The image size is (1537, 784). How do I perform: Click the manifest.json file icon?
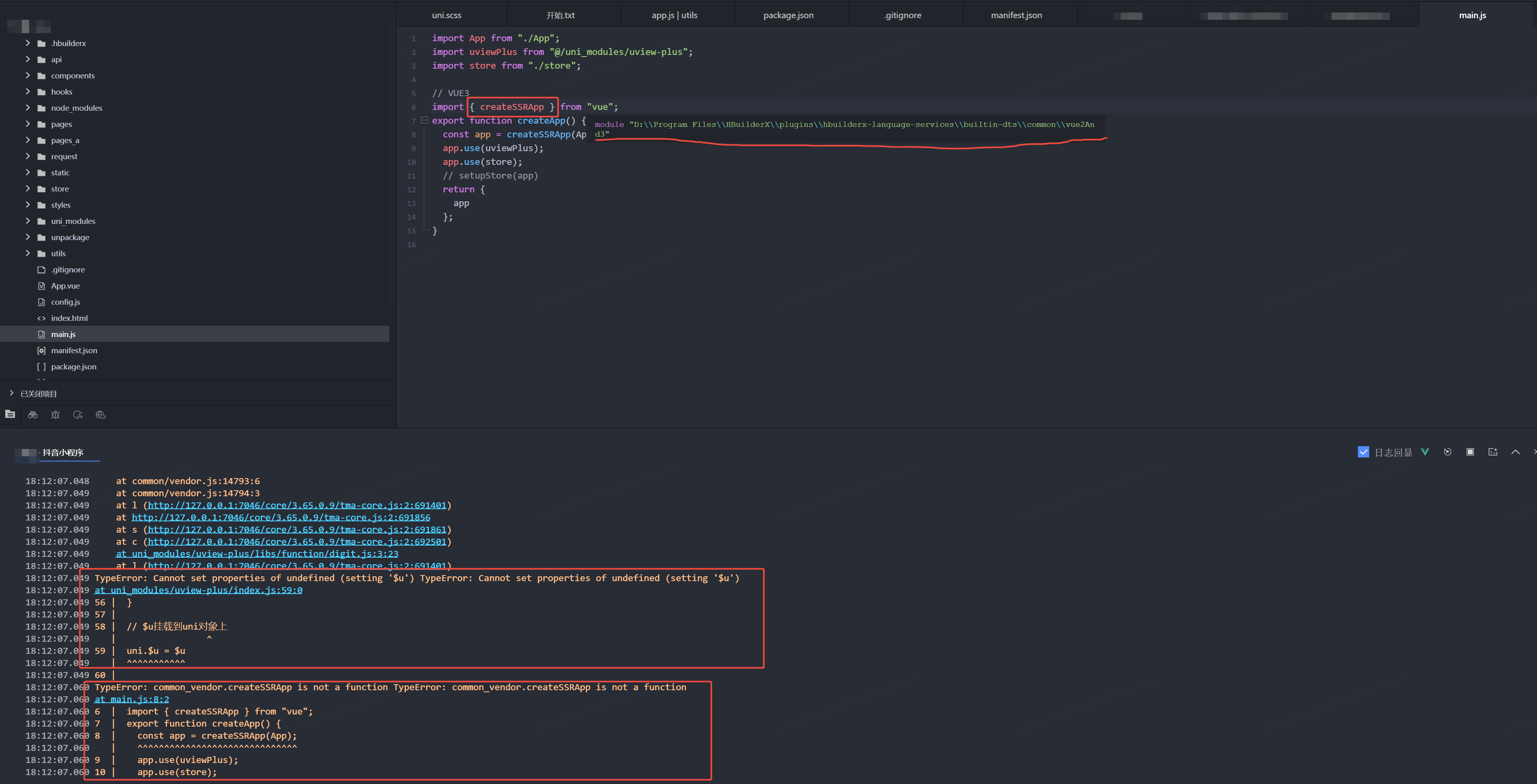pyautogui.click(x=41, y=350)
